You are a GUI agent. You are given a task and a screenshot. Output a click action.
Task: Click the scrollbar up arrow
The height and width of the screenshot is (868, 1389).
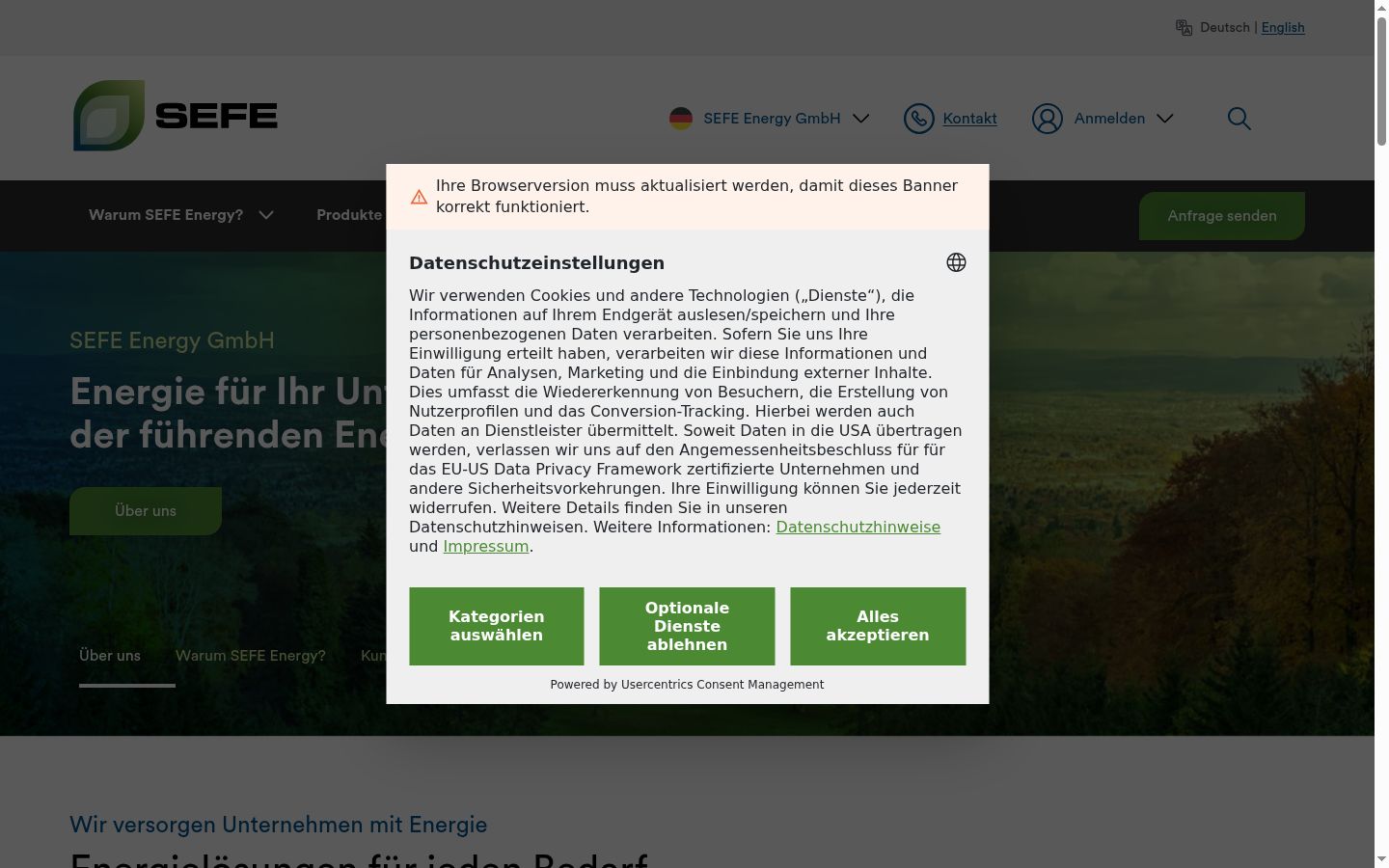pyautogui.click(x=1381, y=7)
